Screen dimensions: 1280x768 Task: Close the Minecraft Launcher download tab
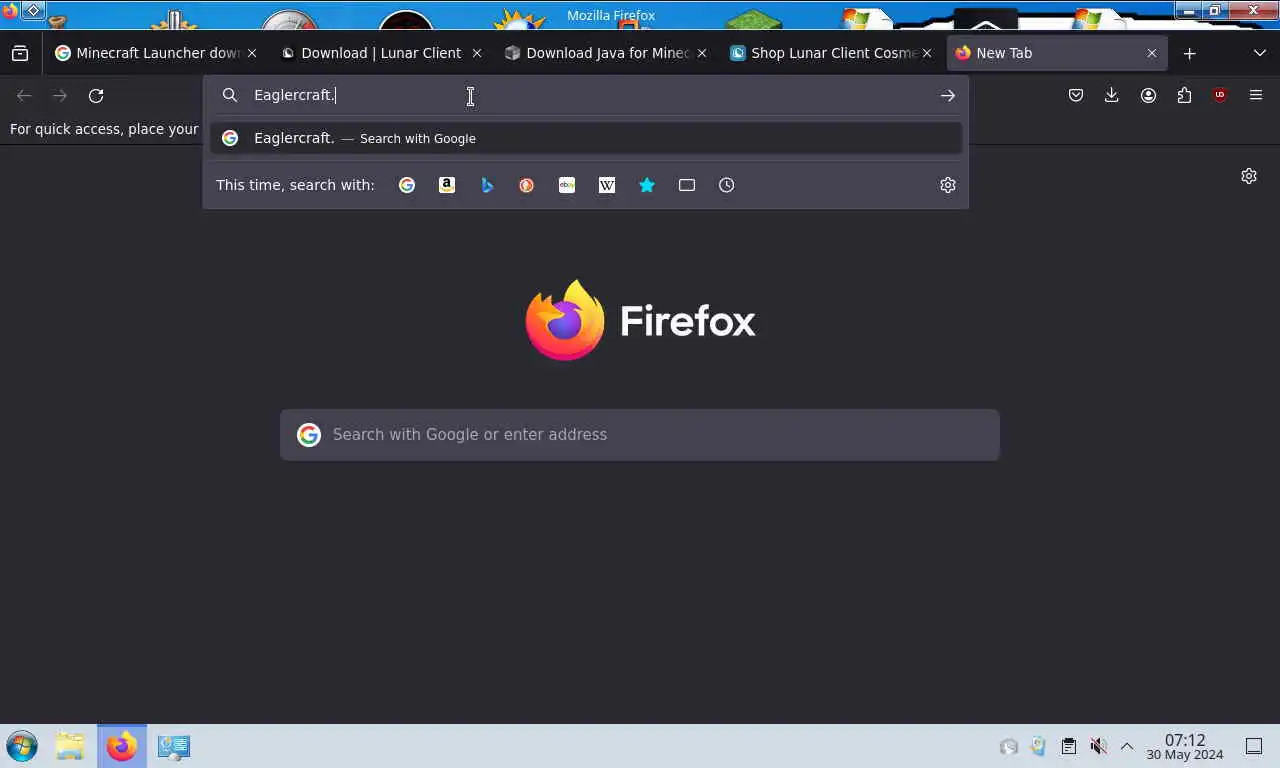(252, 53)
